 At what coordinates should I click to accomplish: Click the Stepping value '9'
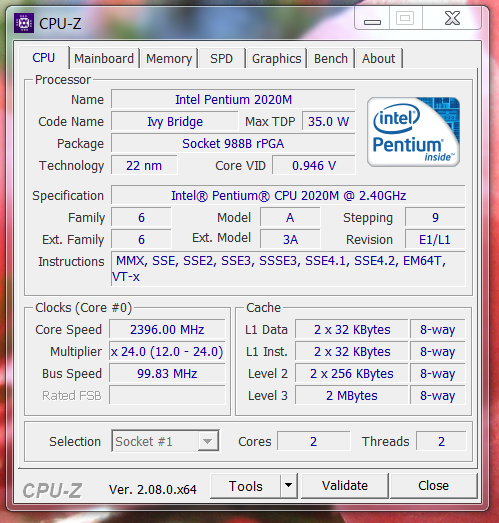(x=435, y=217)
